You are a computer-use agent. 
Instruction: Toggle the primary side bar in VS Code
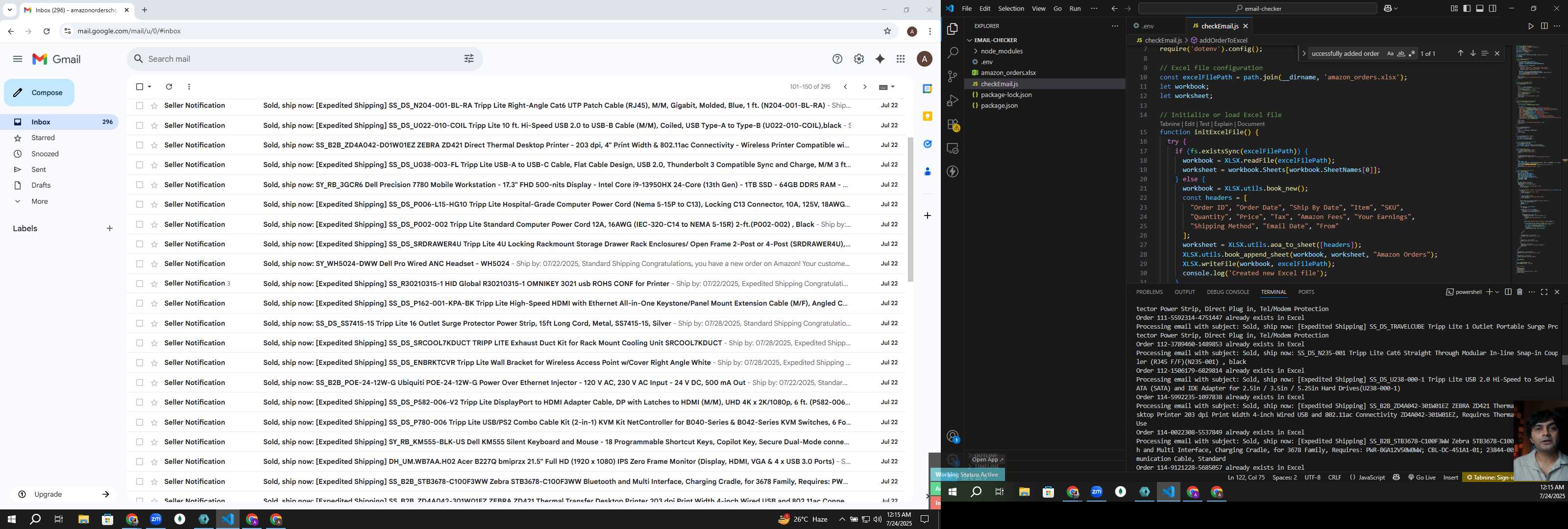(1467, 8)
